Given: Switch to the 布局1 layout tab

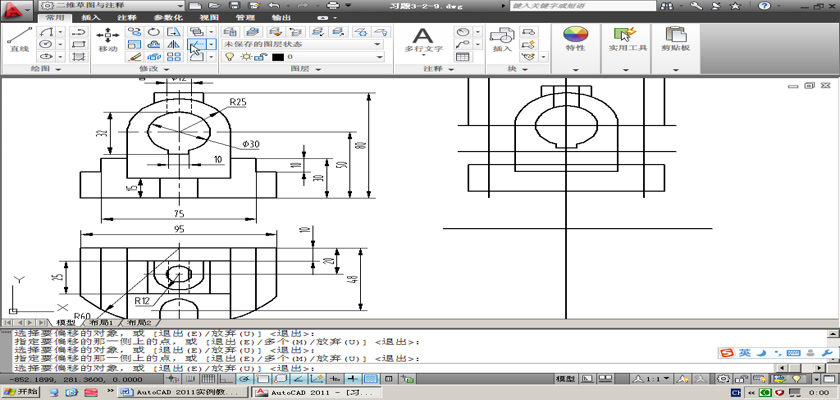Looking at the screenshot, I should 101,323.
